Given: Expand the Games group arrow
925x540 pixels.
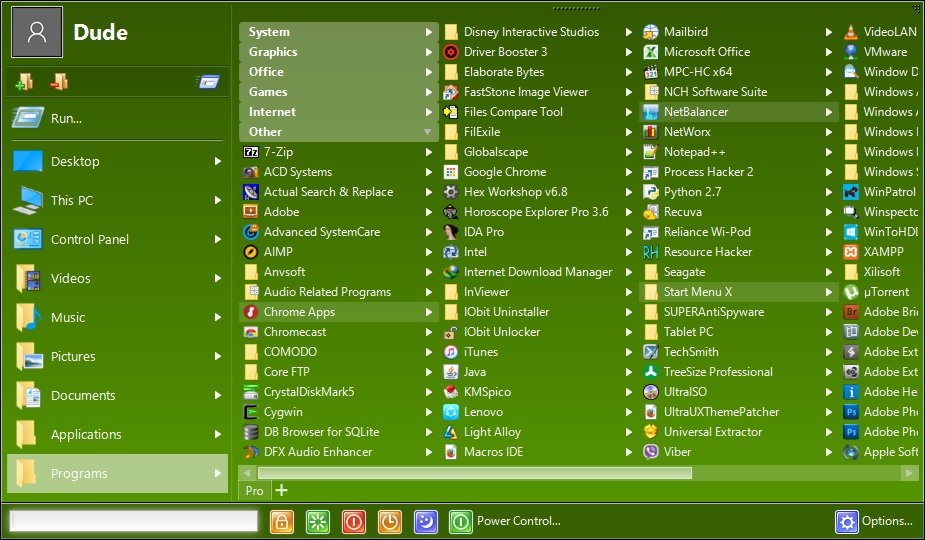Looking at the screenshot, I should pos(429,91).
